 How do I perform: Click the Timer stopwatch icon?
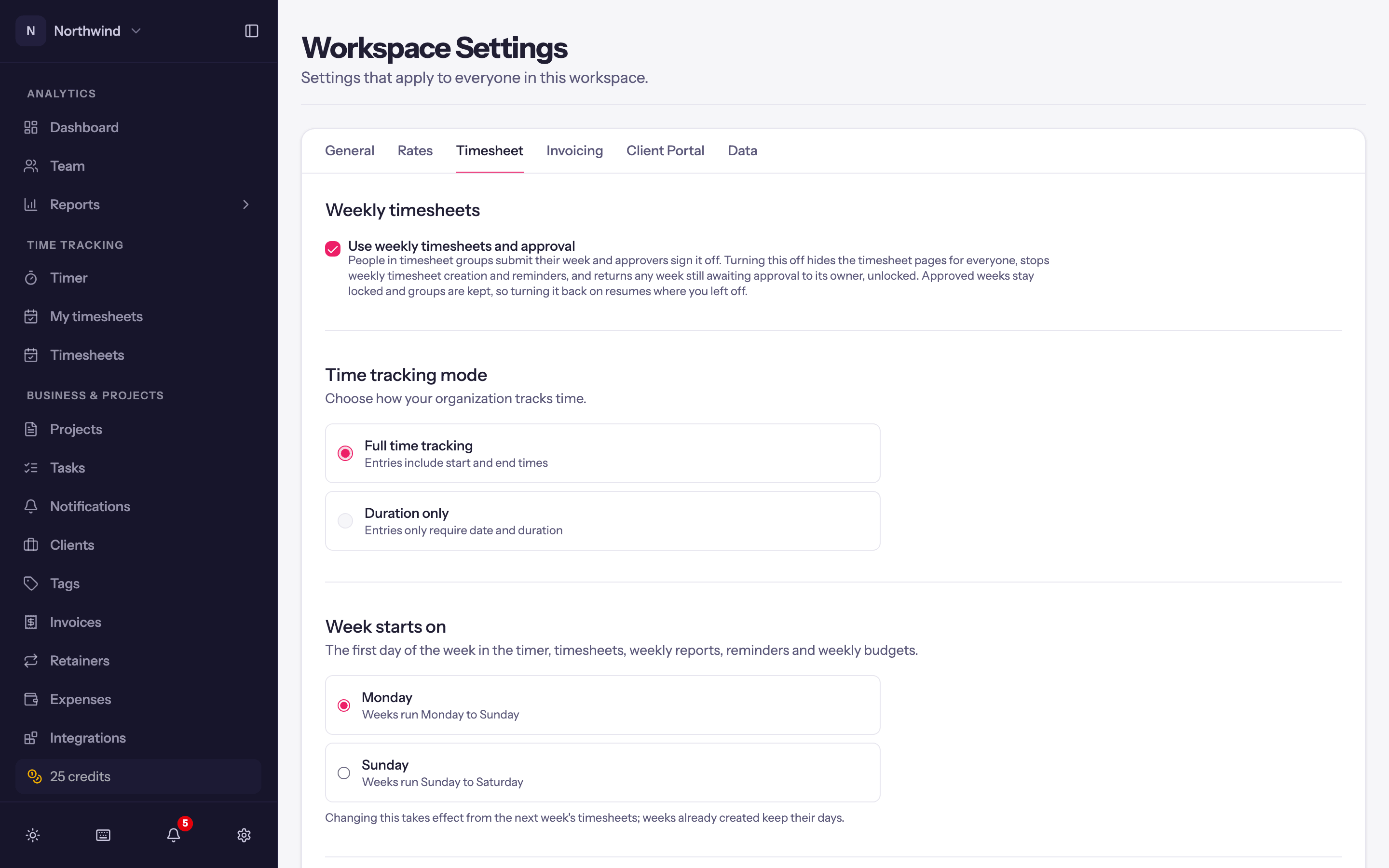coord(31,278)
